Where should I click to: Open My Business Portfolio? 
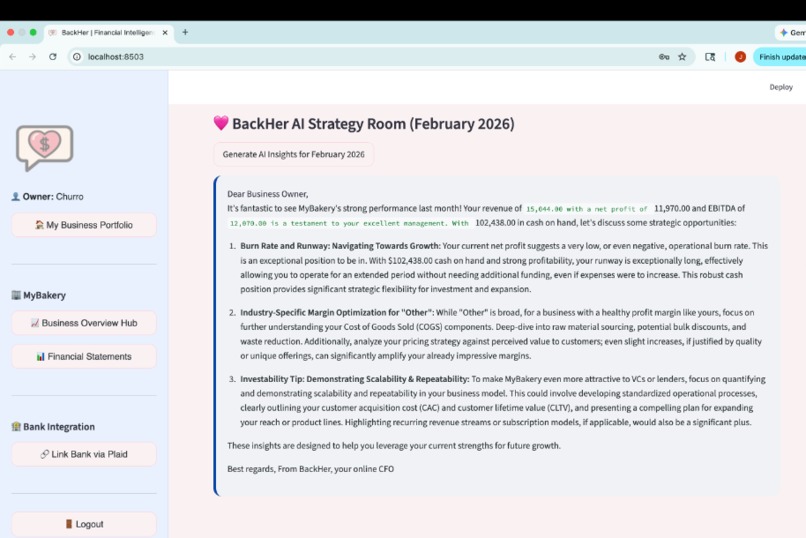[x=84, y=225]
